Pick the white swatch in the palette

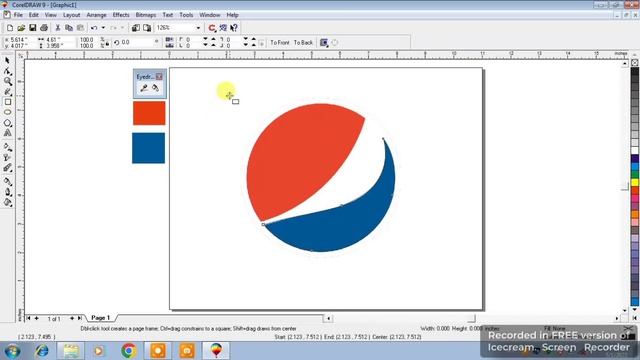pos(635,151)
